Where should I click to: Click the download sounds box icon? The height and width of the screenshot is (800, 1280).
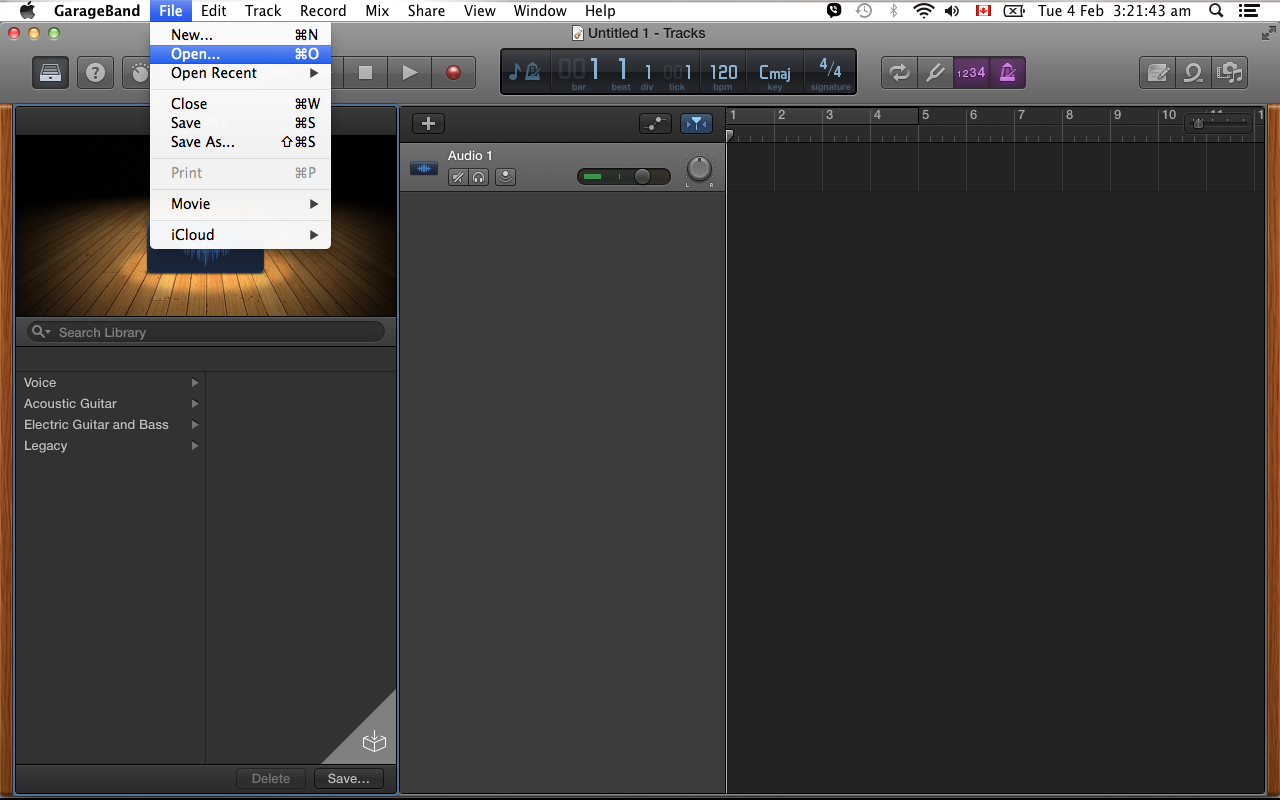coord(374,741)
